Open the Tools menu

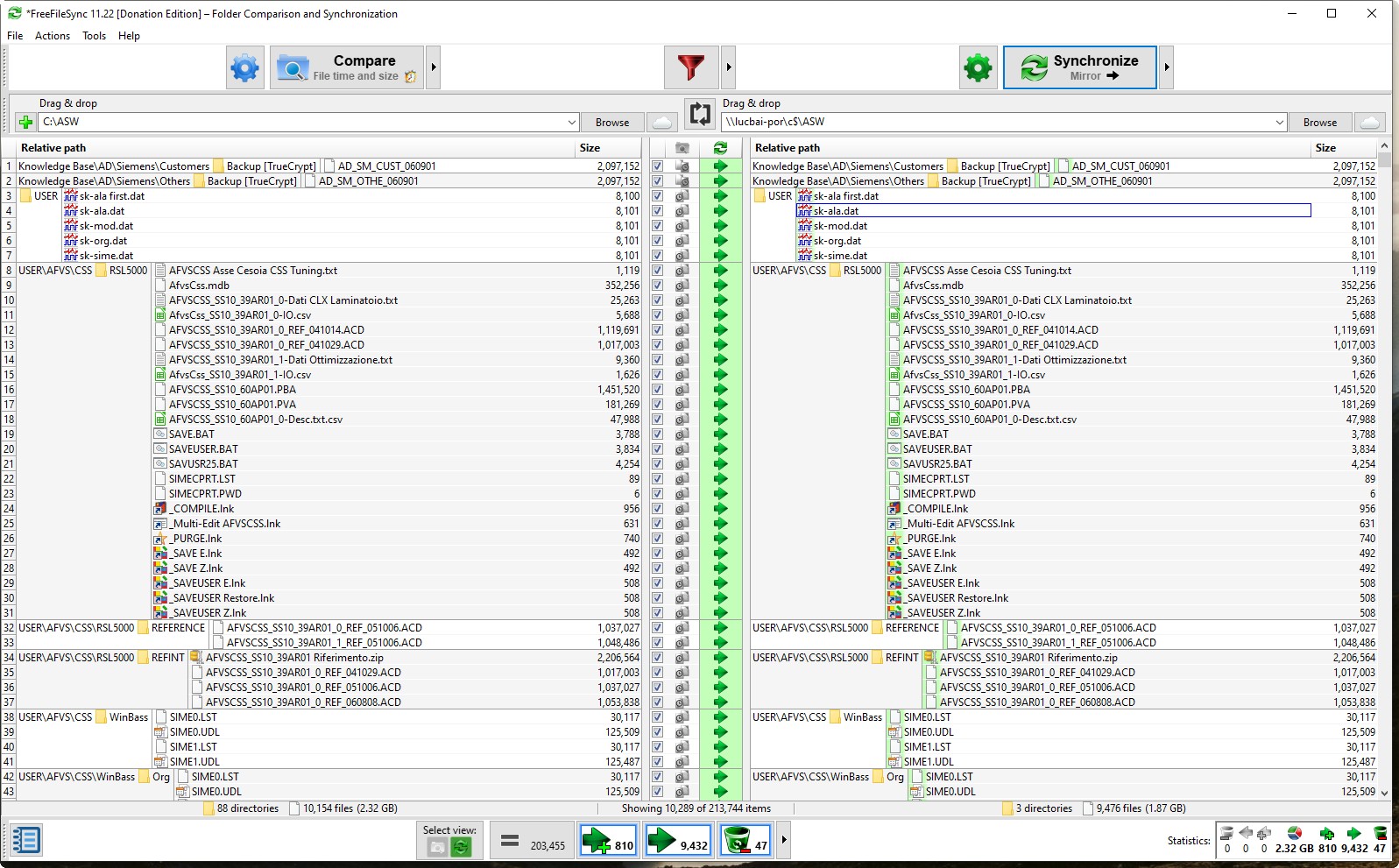[94, 36]
